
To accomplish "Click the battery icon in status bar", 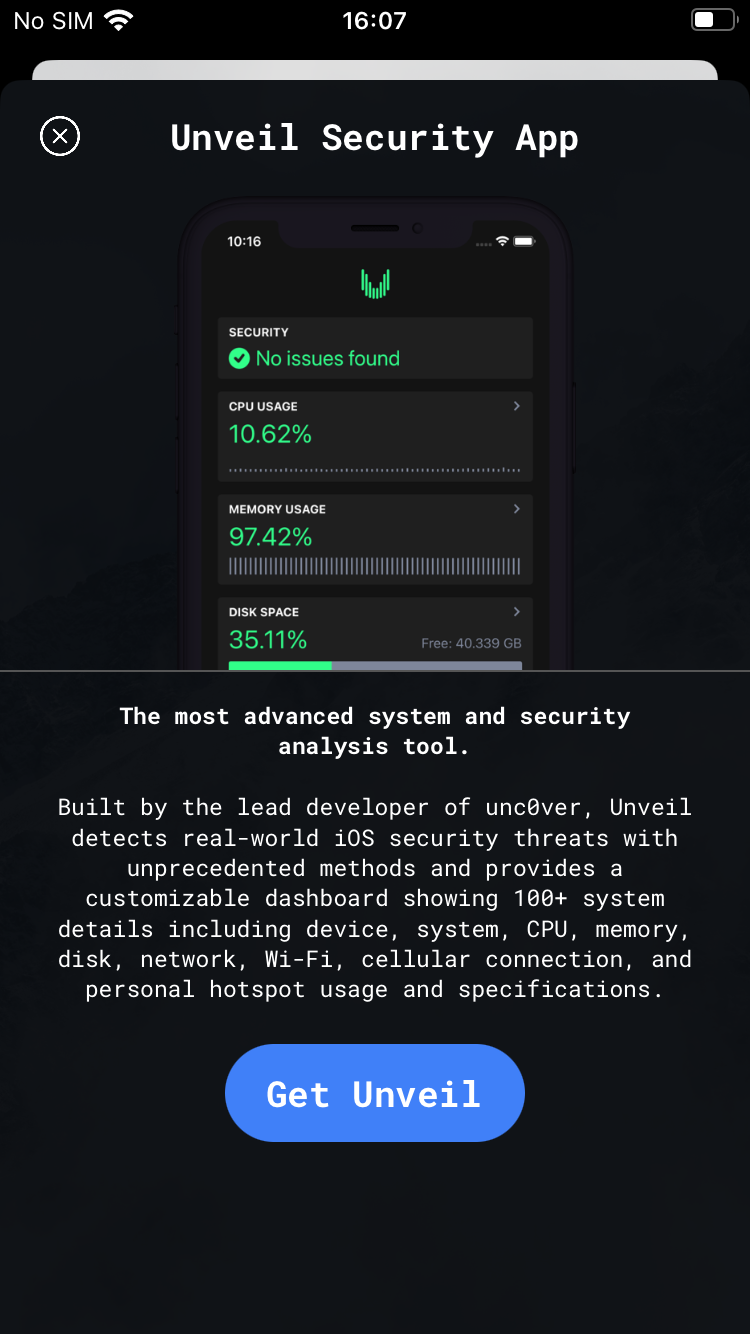I will [x=713, y=20].
